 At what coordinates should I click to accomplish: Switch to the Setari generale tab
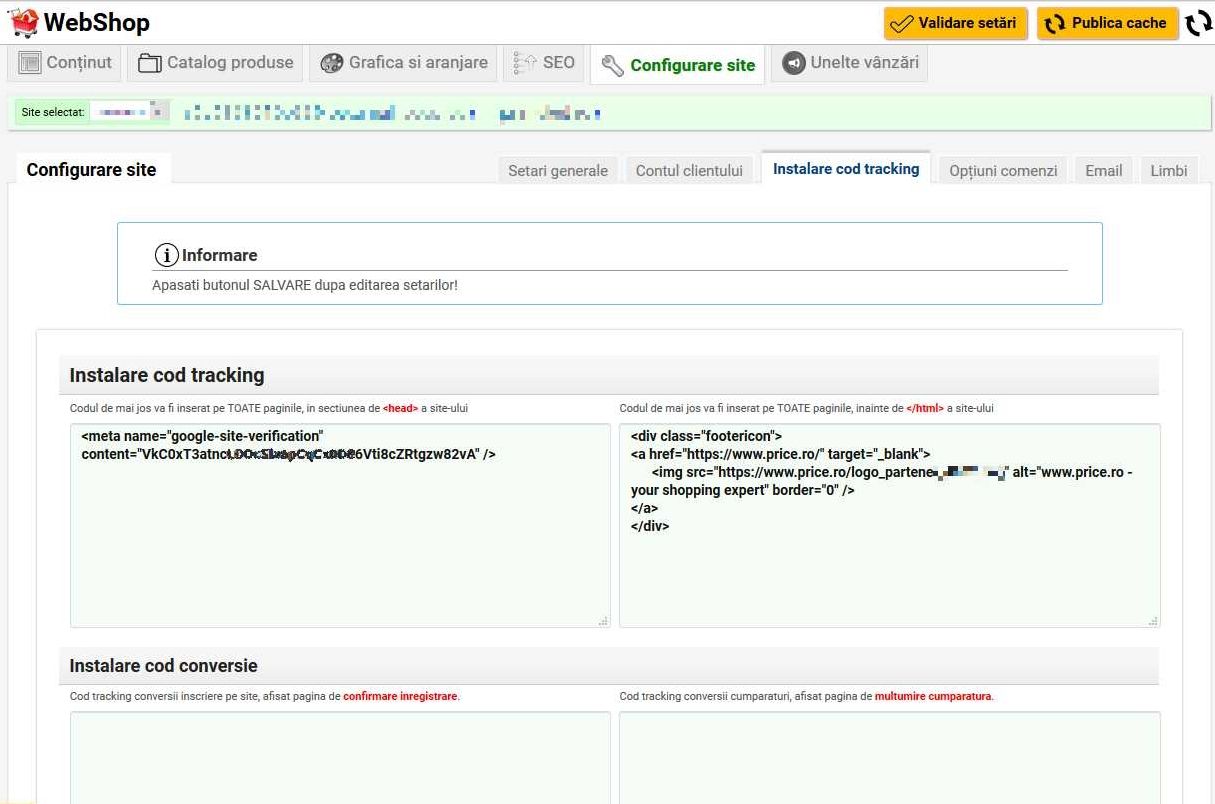click(x=558, y=171)
